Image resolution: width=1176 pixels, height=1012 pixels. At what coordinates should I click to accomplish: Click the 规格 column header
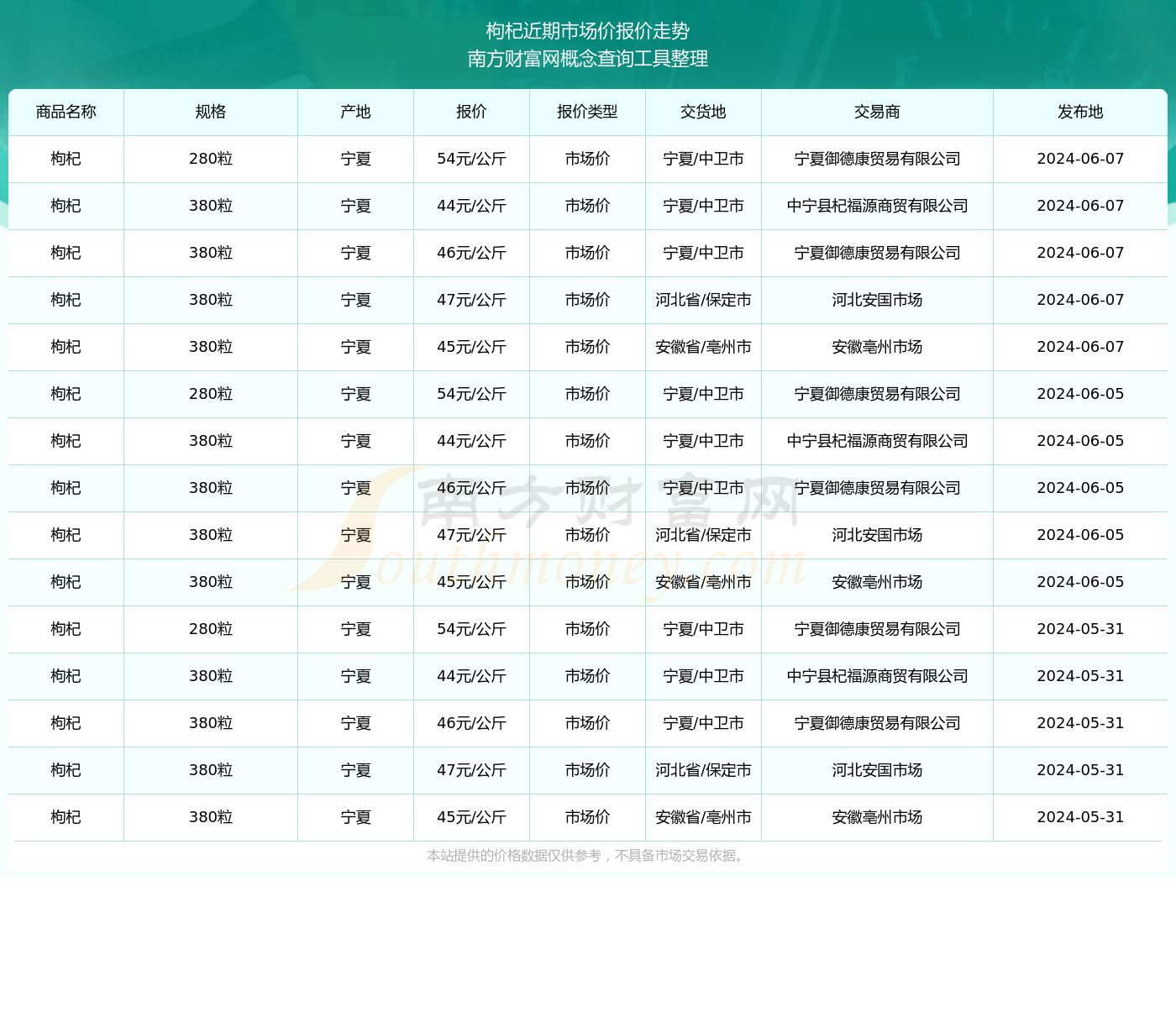tap(211, 112)
